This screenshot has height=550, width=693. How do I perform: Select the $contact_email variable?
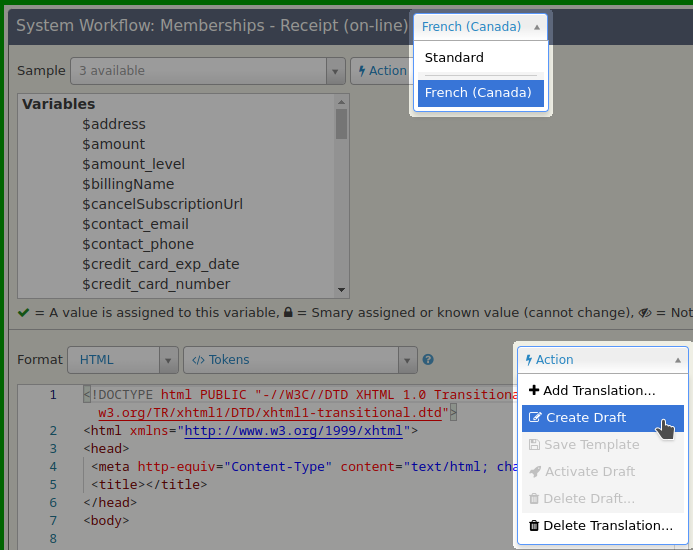pyautogui.click(x=136, y=224)
